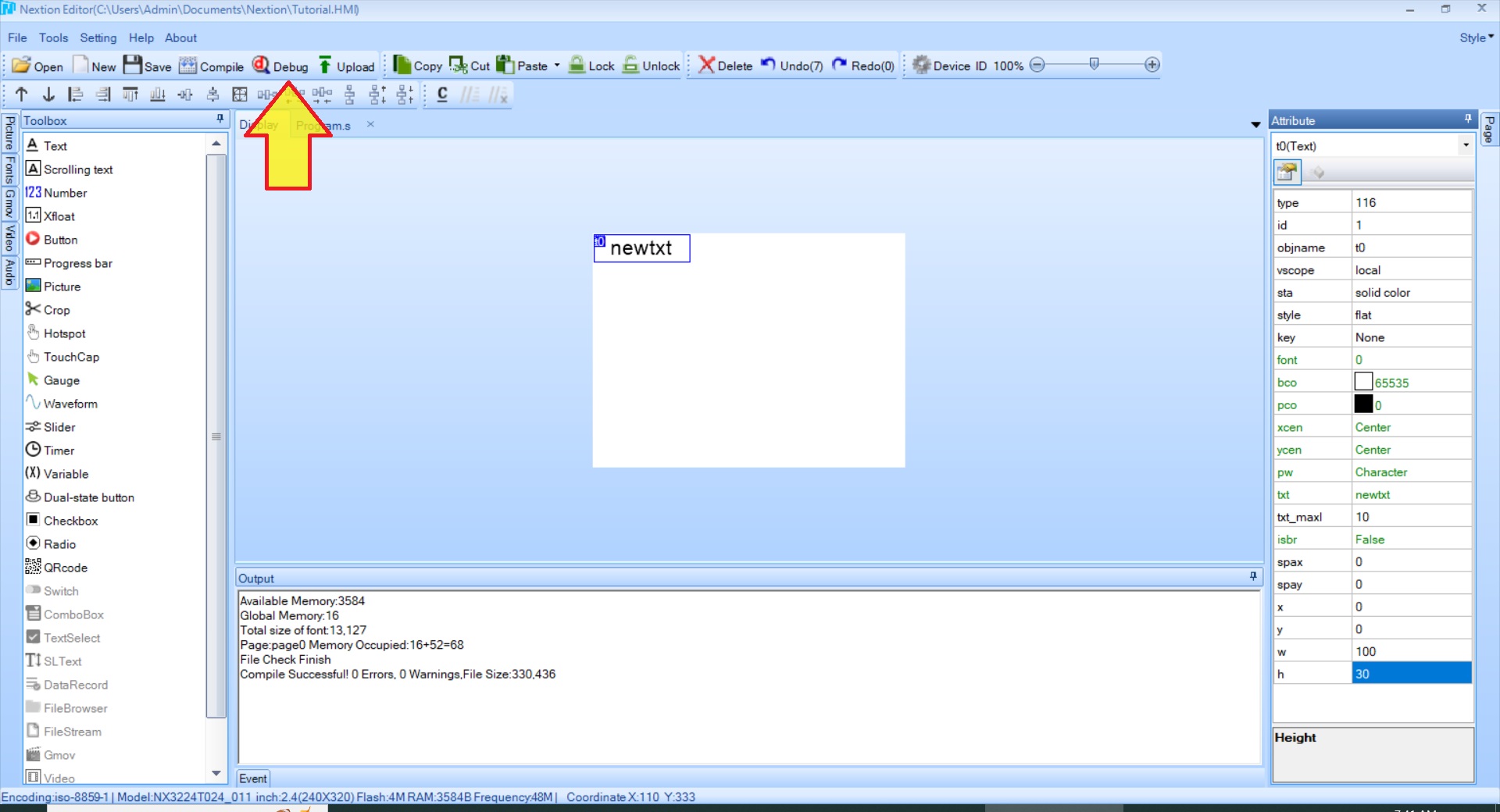Choose the Dual-state button tool
The image size is (1500, 812).
pyautogui.click(x=88, y=497)
